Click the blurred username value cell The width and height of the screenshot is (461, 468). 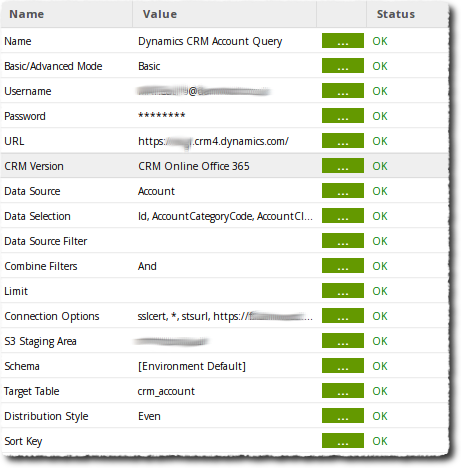click(x=203, y=91)
